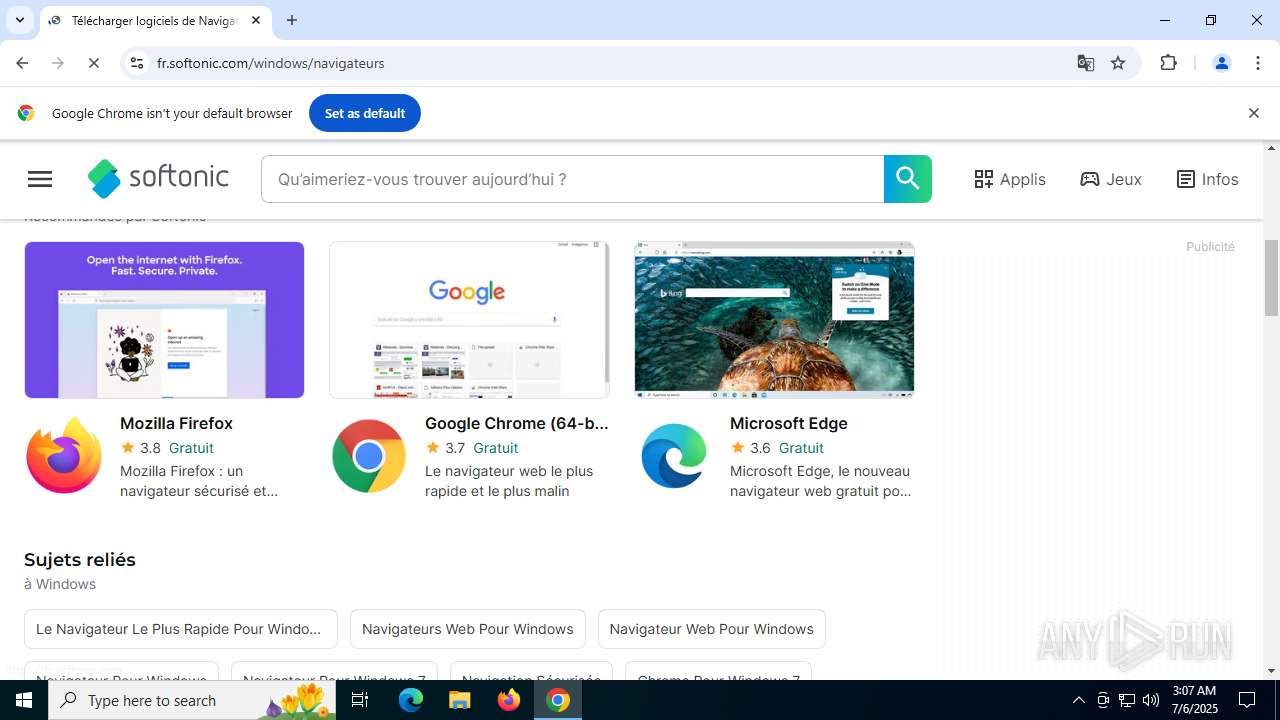Screen dimensions: 1280x720
Task: Click the Microsoft Edge logo icon
Action: [x=674, y=456]
